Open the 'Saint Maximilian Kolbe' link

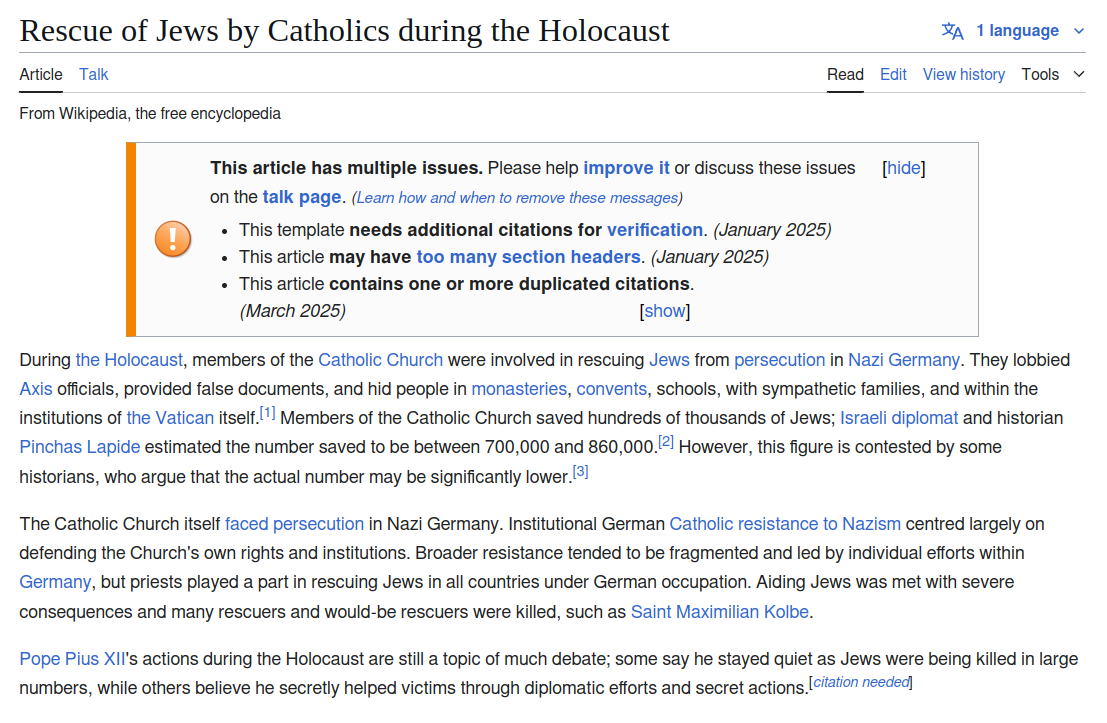pos(719,611)
